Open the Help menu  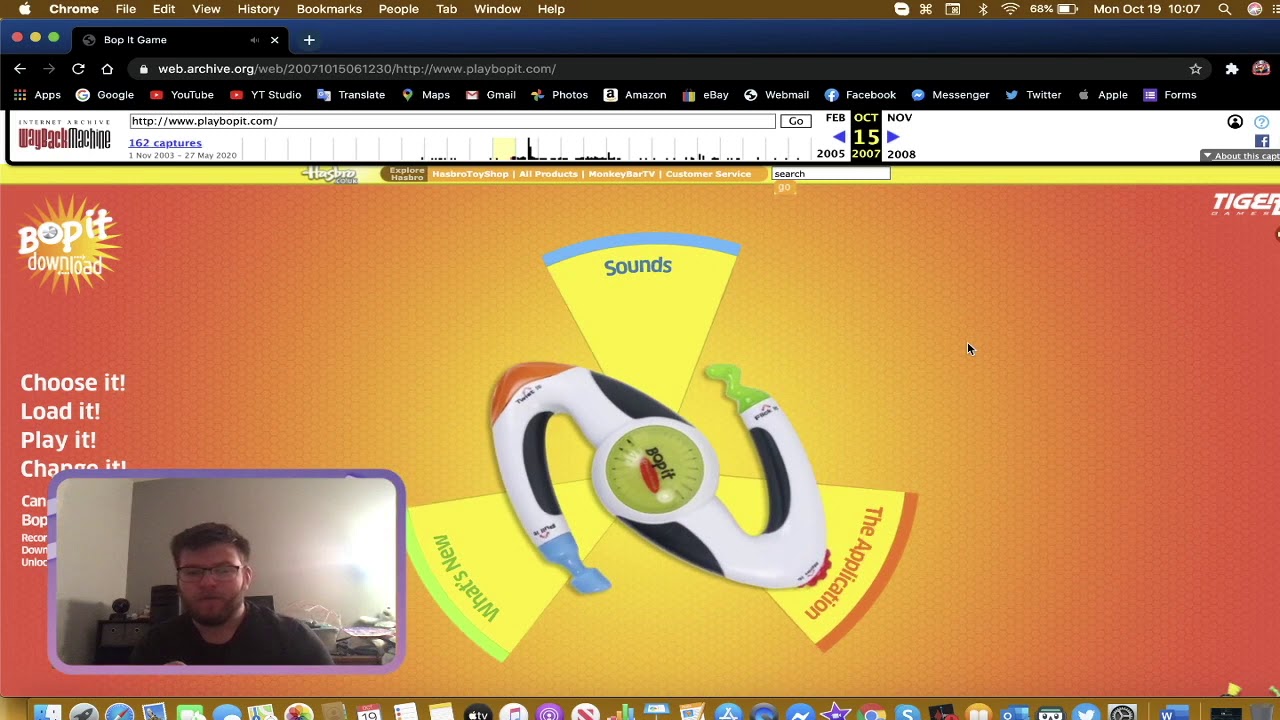click(551, 9)
